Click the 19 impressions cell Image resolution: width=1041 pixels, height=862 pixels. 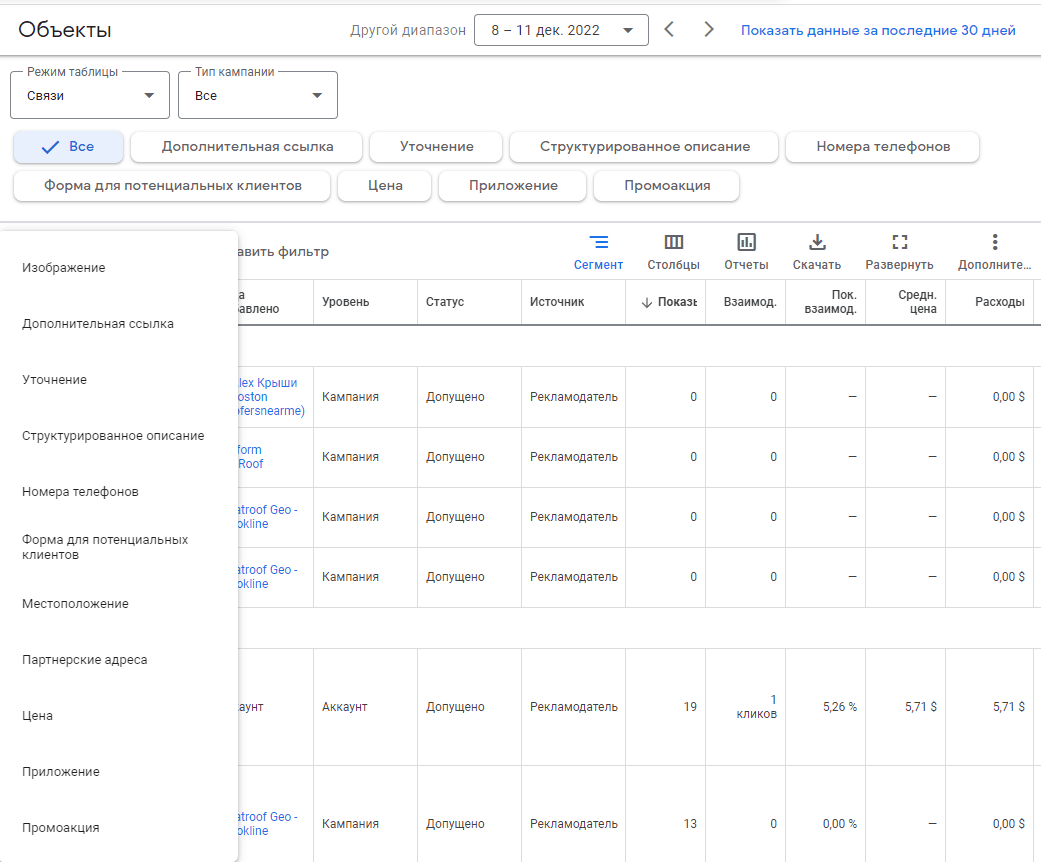[665, 707]
